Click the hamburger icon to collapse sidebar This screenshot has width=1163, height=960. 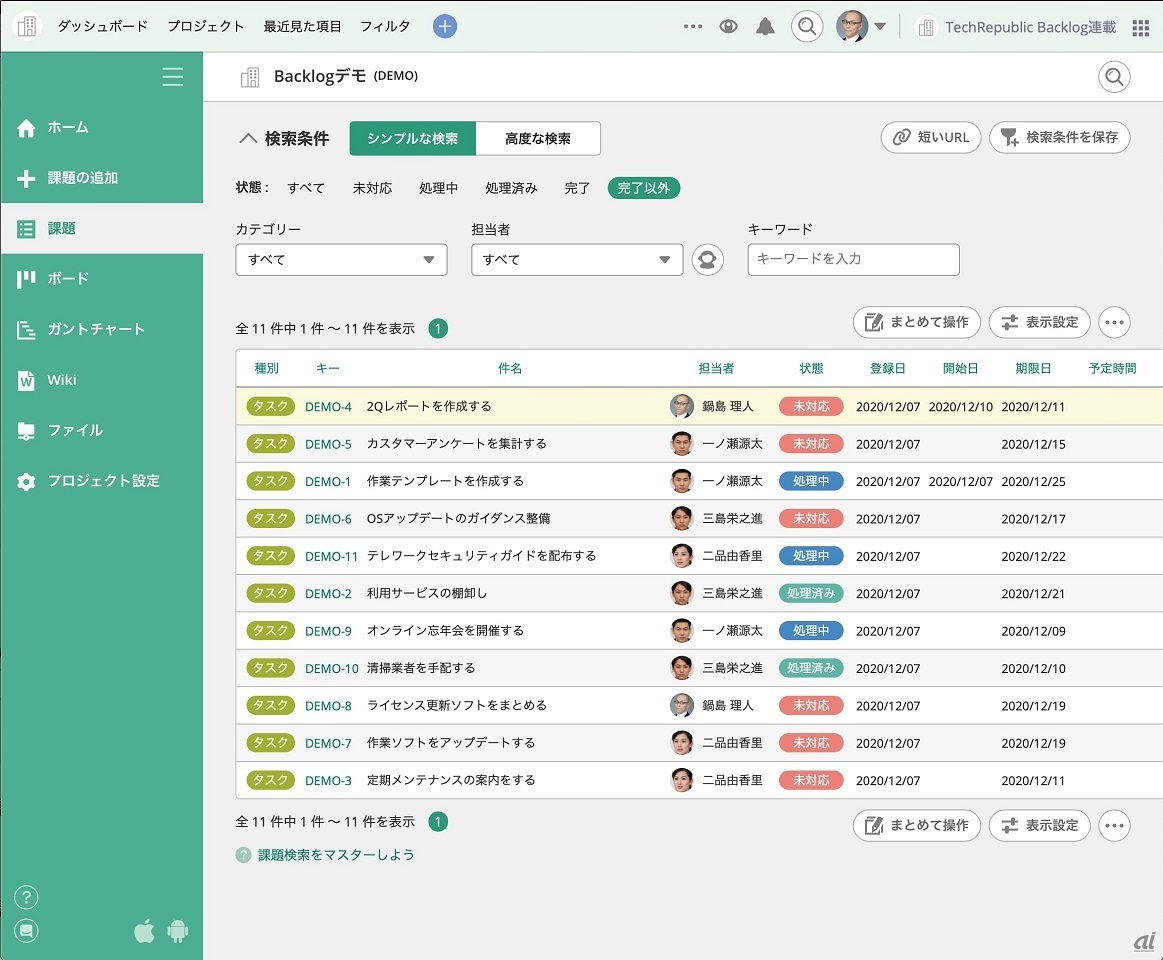[173, 77]
